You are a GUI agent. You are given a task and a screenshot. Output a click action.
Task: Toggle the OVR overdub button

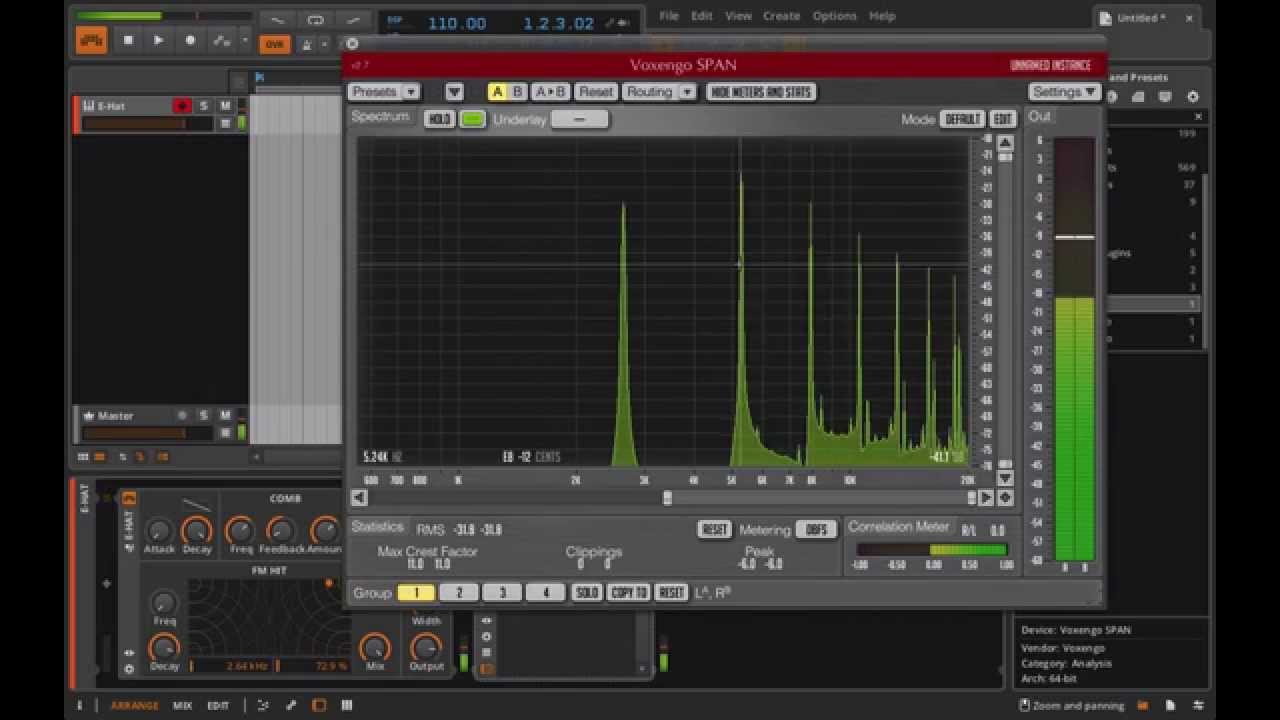(x=273, y=44)
